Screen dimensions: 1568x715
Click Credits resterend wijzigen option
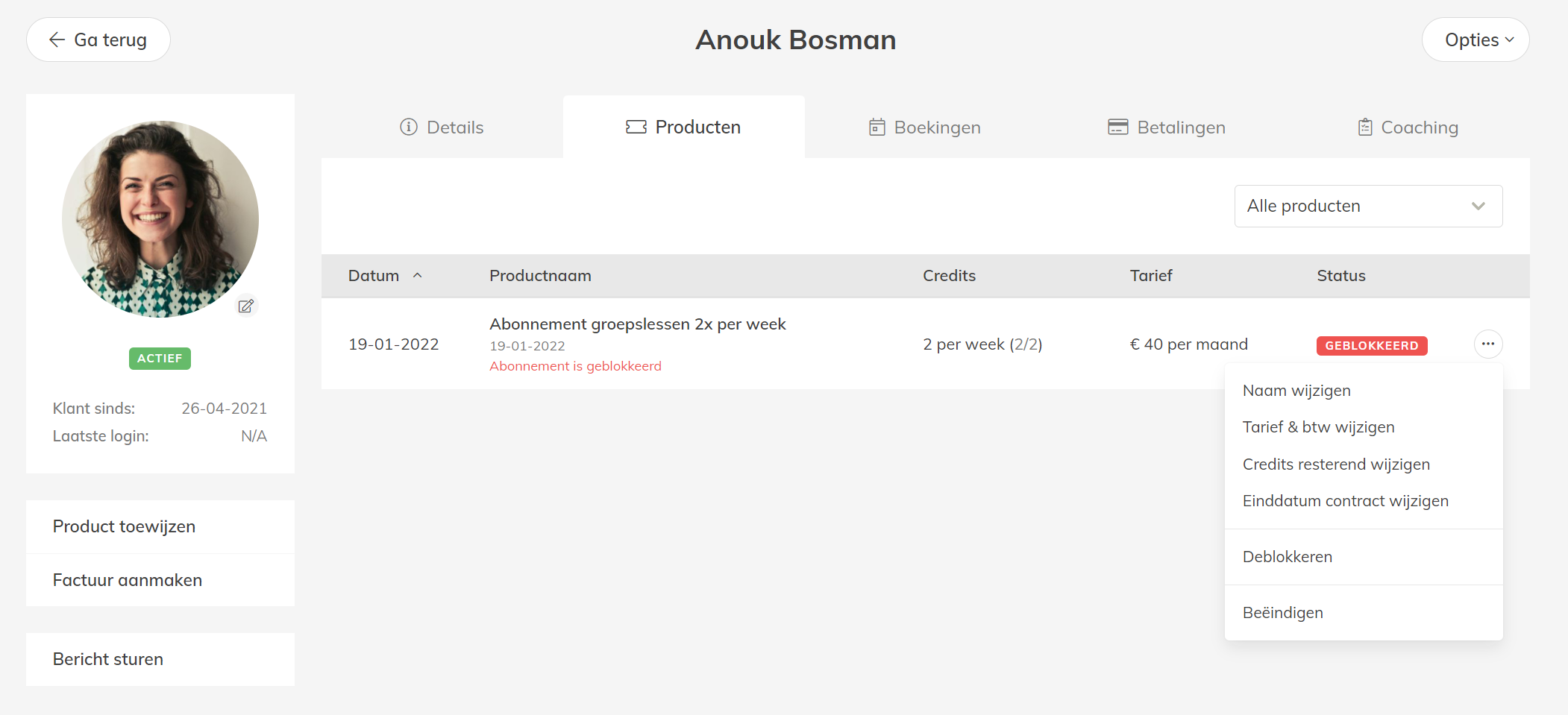[x=1336, y=464]
